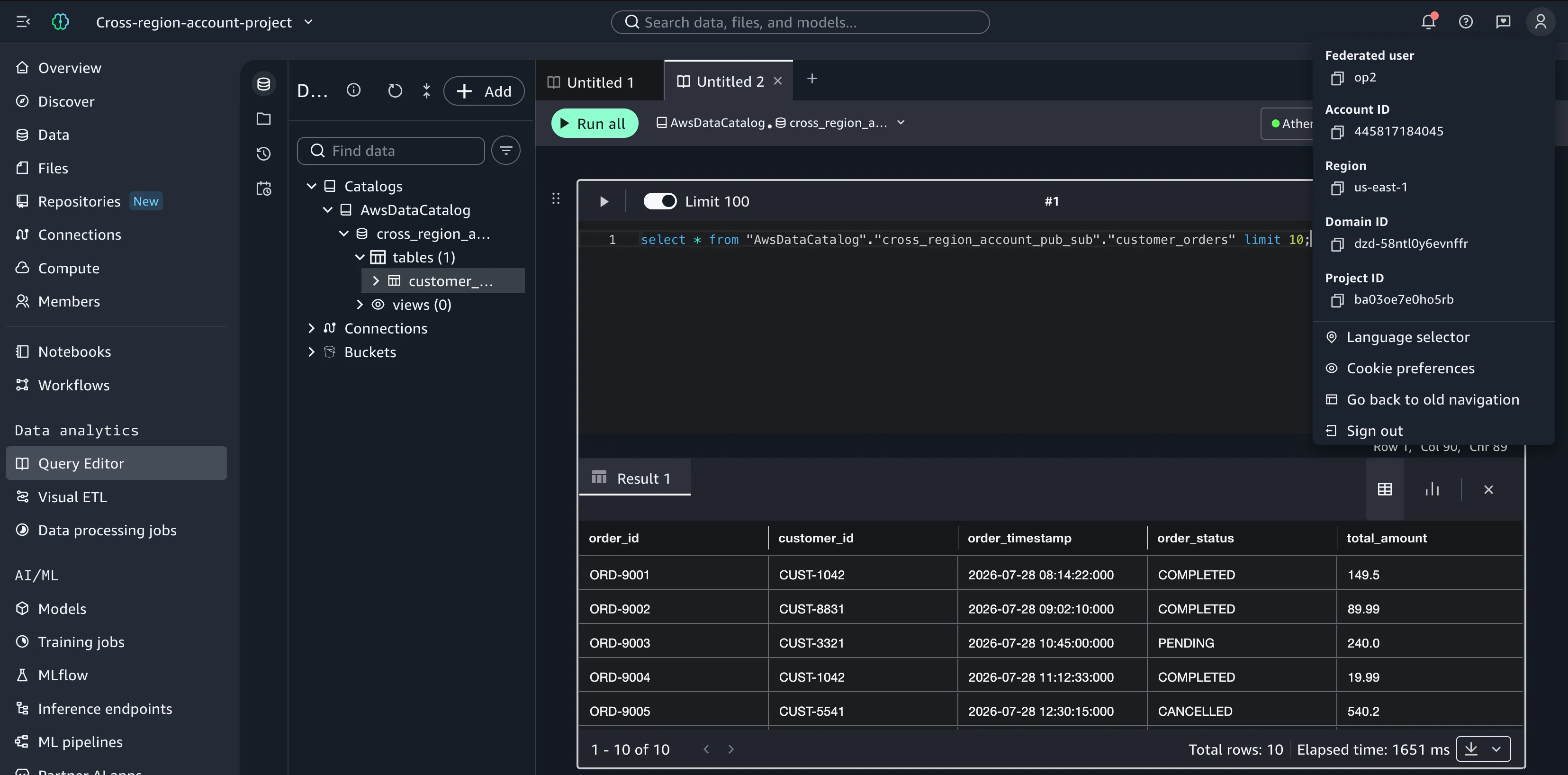Toggle the Limit 100 switch
Screen dimensions: 1568x775
(660, 201)
